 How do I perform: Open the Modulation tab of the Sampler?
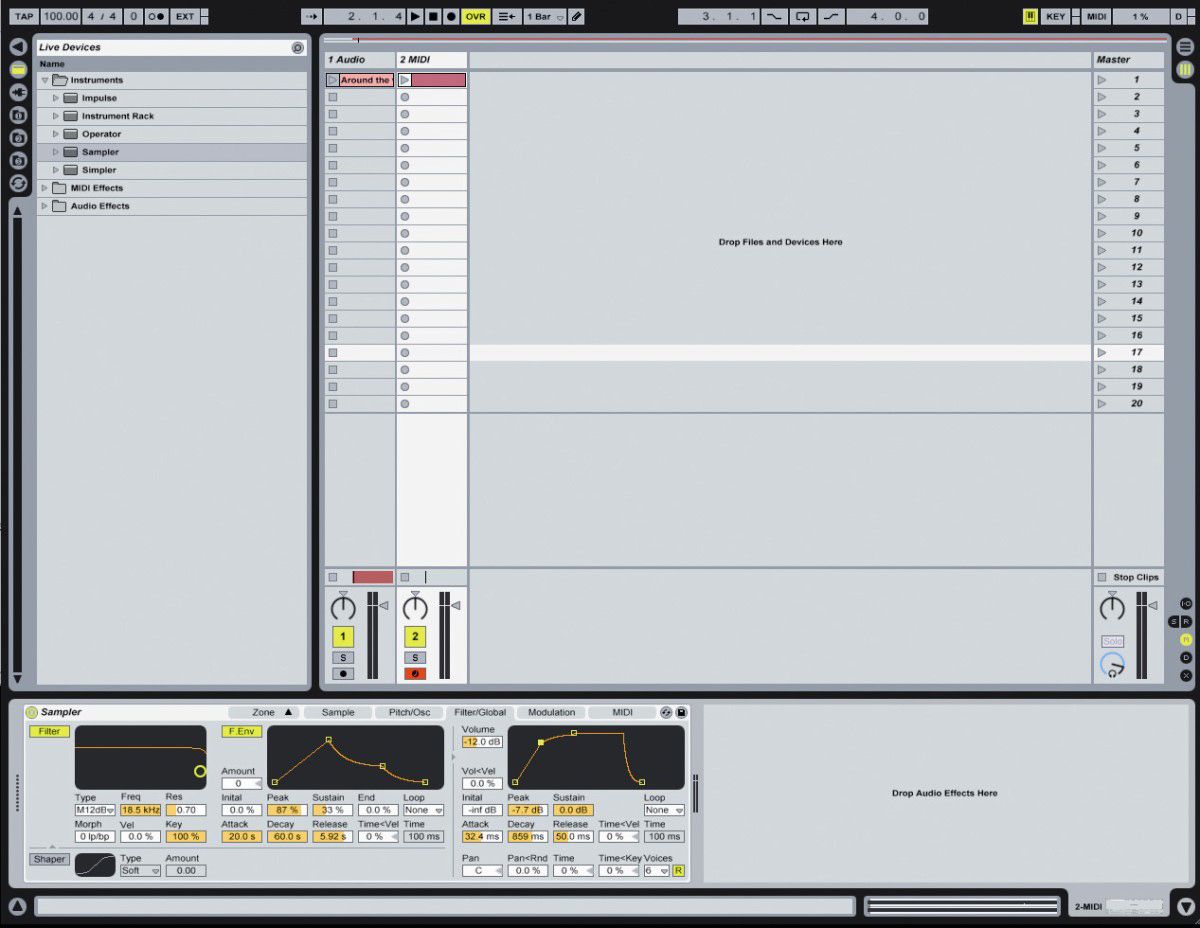pos(550,712)
